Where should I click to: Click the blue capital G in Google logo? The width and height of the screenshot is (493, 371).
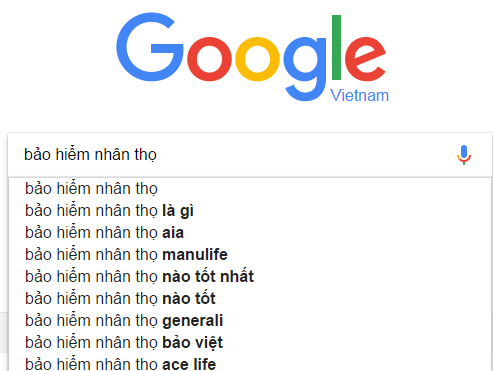pyautogui.click(x=150, y=47)
